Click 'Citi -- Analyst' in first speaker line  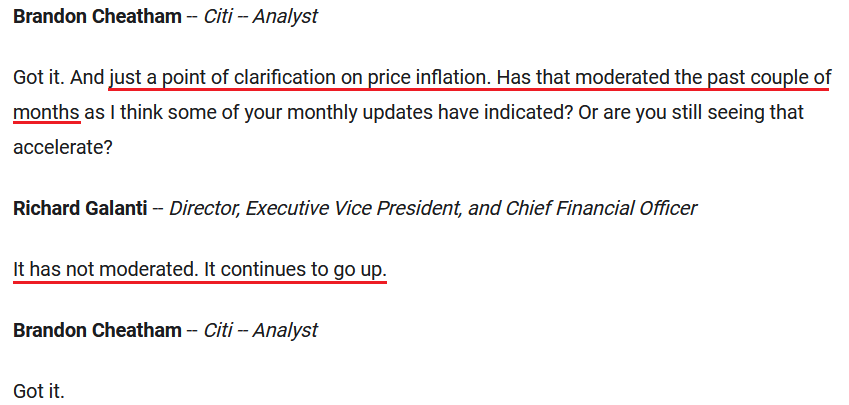click(261, 16)
